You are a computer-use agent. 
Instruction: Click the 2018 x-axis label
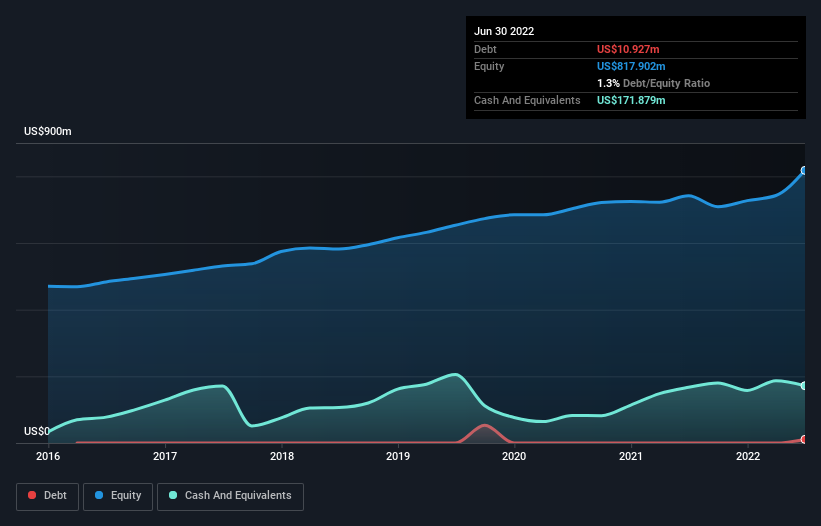point(282,456)
